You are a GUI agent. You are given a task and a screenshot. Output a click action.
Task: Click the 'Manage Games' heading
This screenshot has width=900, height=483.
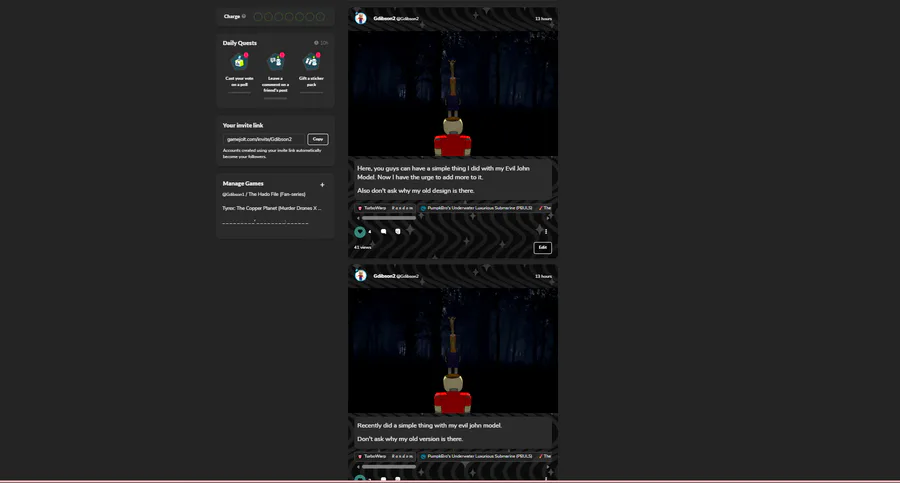[x=243, y=183]
